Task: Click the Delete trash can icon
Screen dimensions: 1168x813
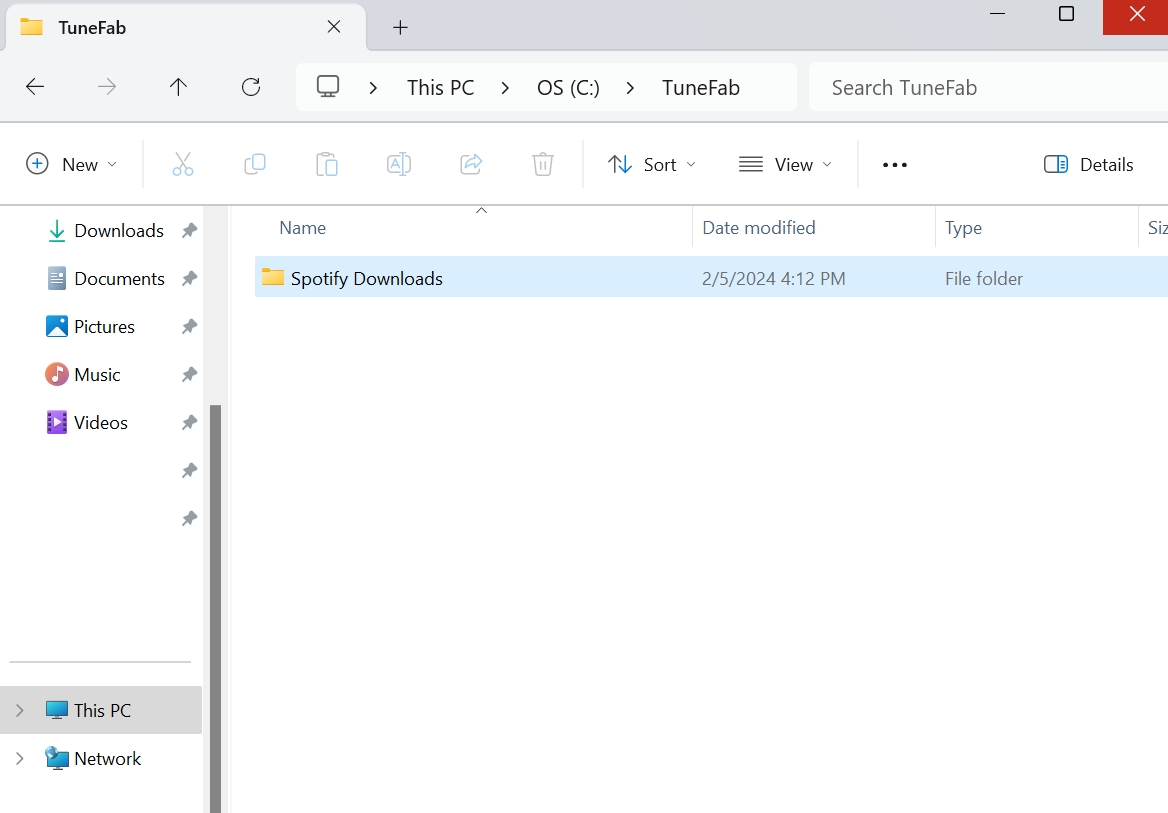Action: (543, 164)
